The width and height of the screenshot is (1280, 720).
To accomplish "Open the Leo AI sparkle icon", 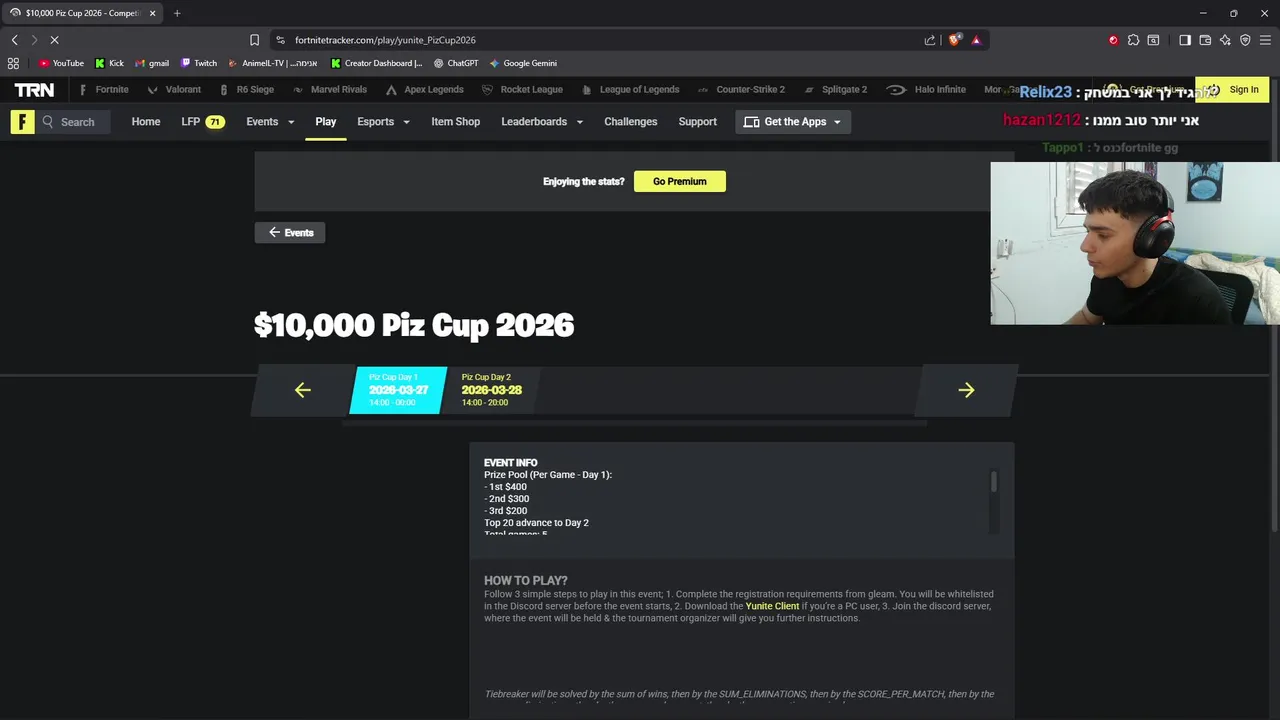I will tap(1225, 40).
